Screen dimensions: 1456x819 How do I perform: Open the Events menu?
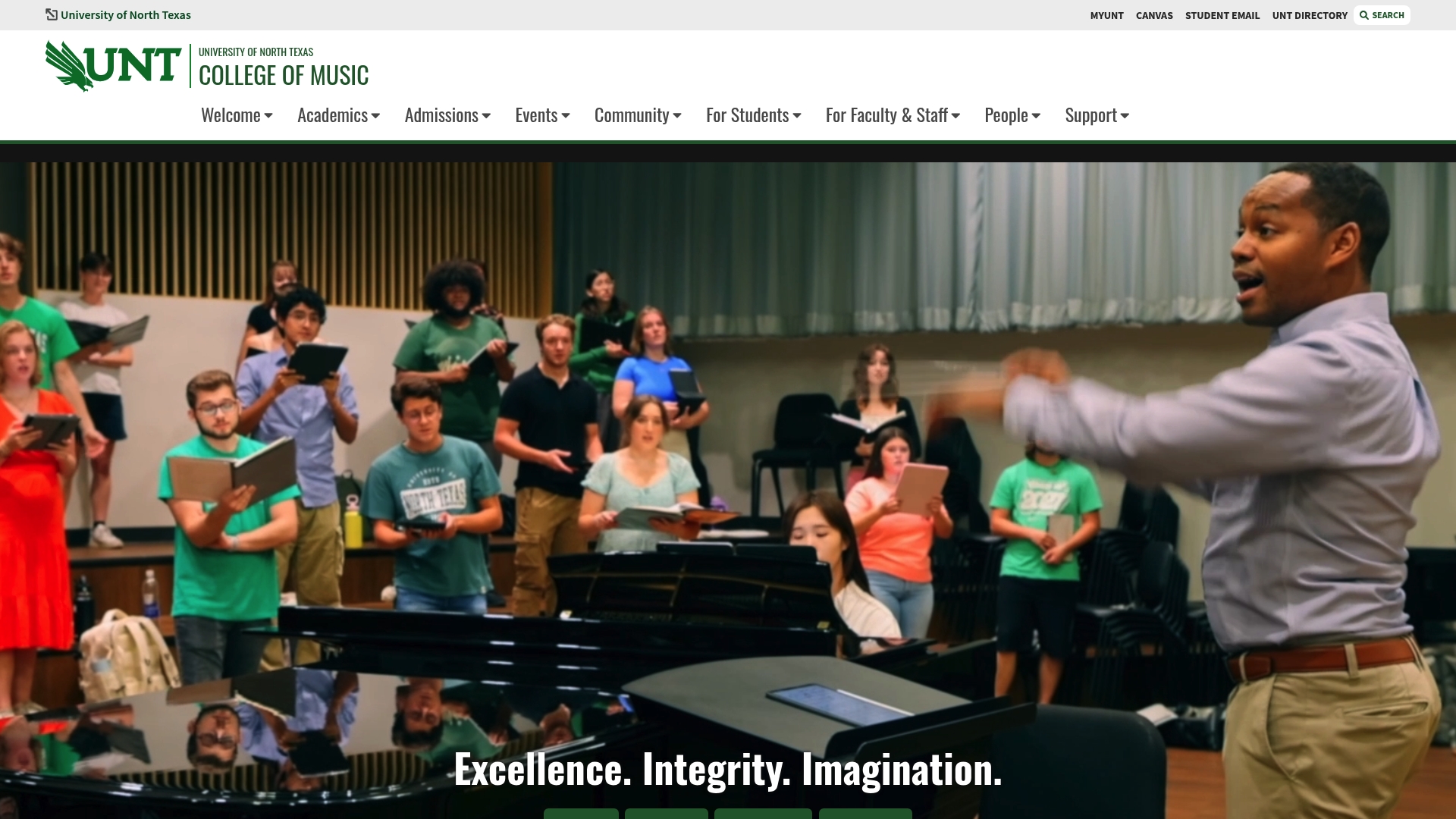click(x=542, y=115)
